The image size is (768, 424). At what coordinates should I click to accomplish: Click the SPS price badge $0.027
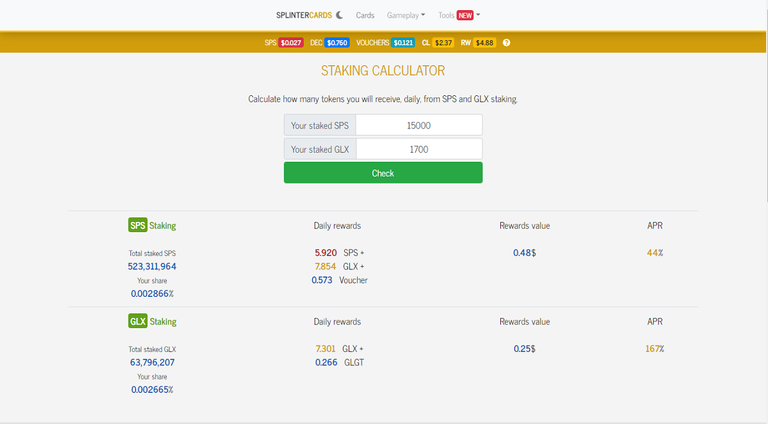coord(290,43)
